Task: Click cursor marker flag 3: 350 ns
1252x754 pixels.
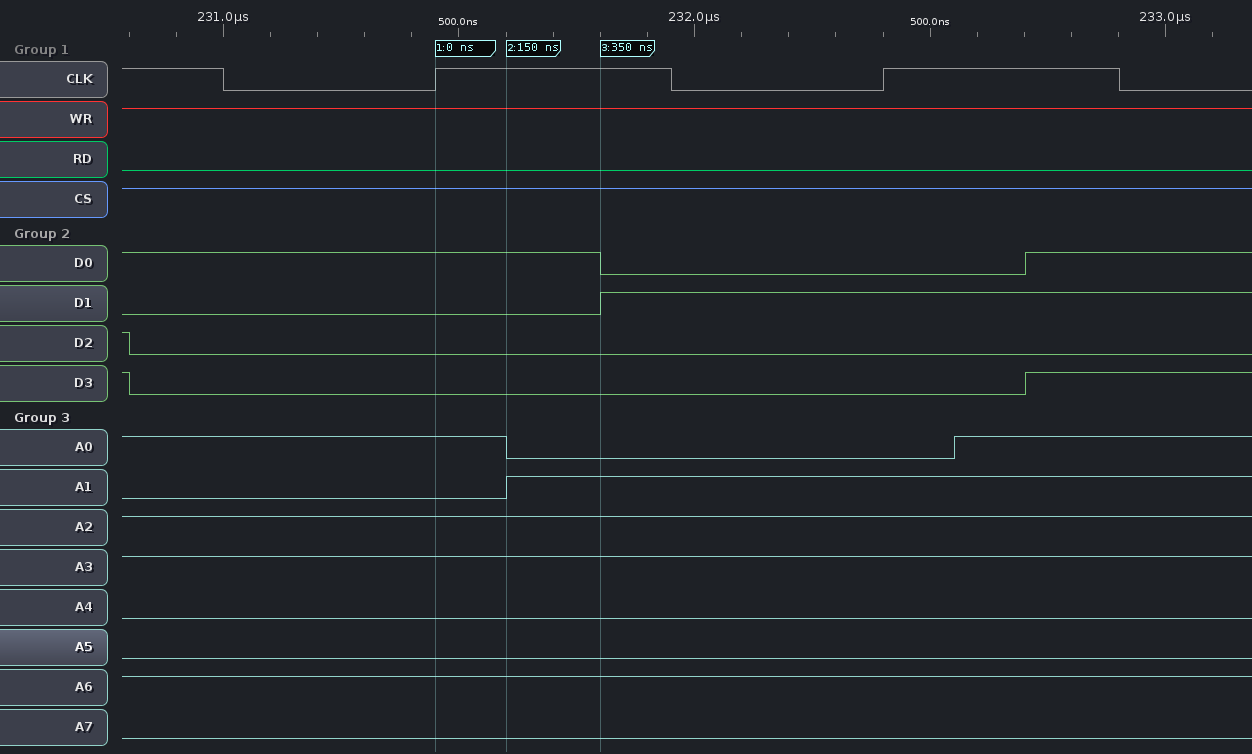Action: (627, 48)
